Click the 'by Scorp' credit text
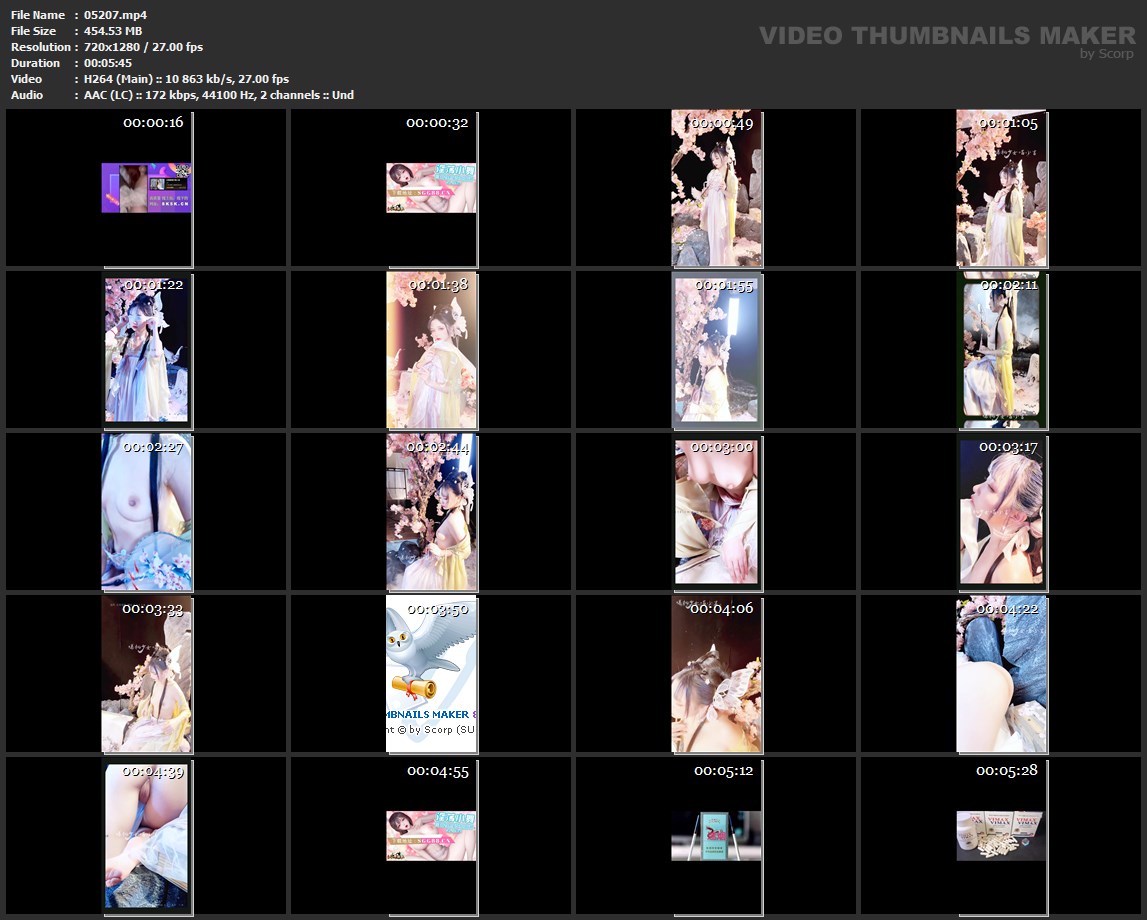Viewport: 1147px width, 920px height. coord(1107,53)
